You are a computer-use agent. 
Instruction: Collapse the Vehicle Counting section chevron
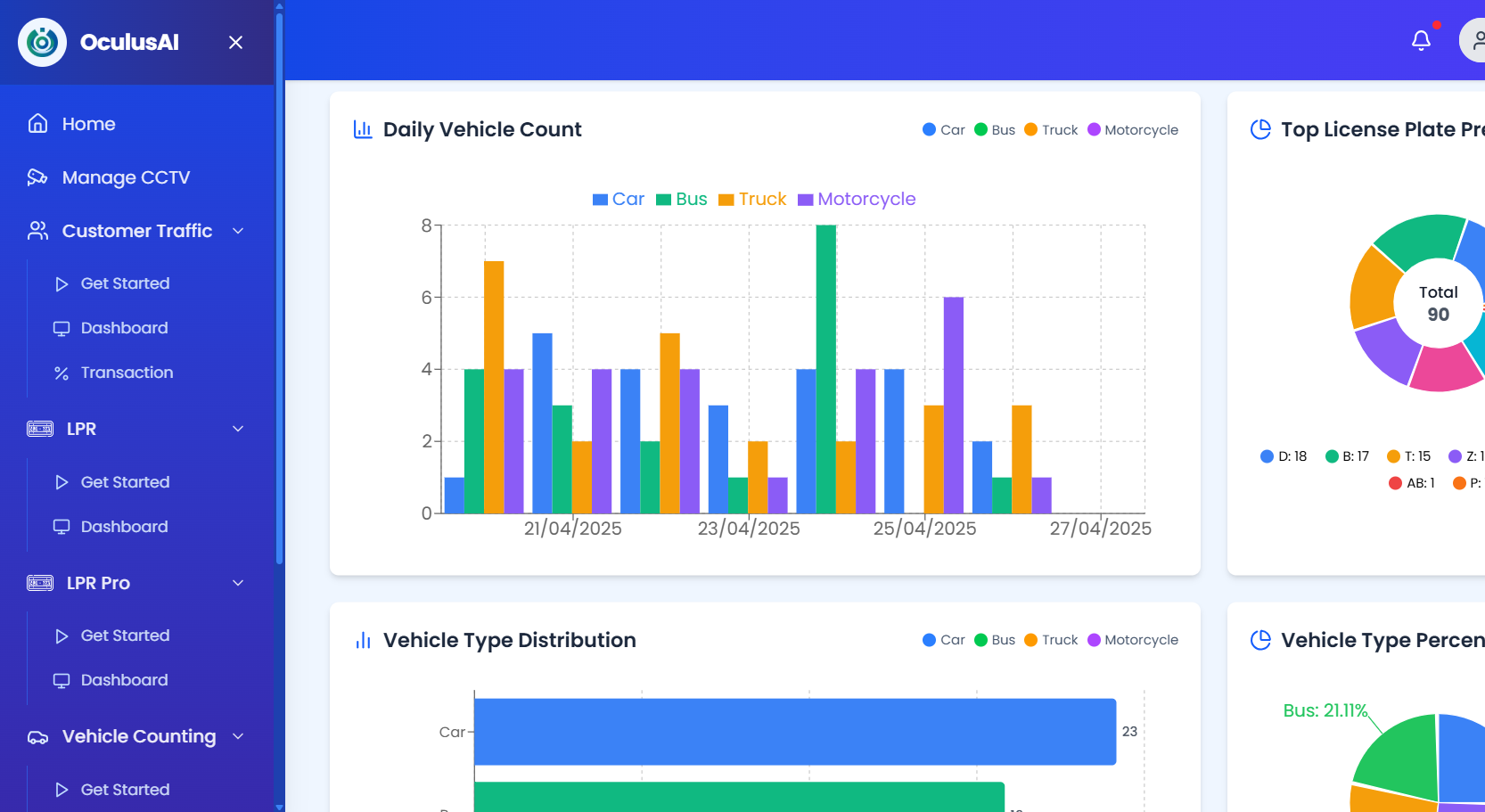point(238,736)
